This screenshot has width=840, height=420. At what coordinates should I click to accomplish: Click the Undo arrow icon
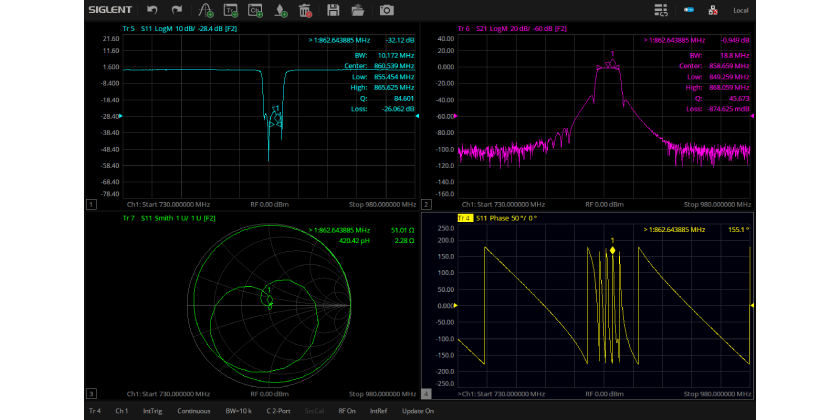coord(153,10)
